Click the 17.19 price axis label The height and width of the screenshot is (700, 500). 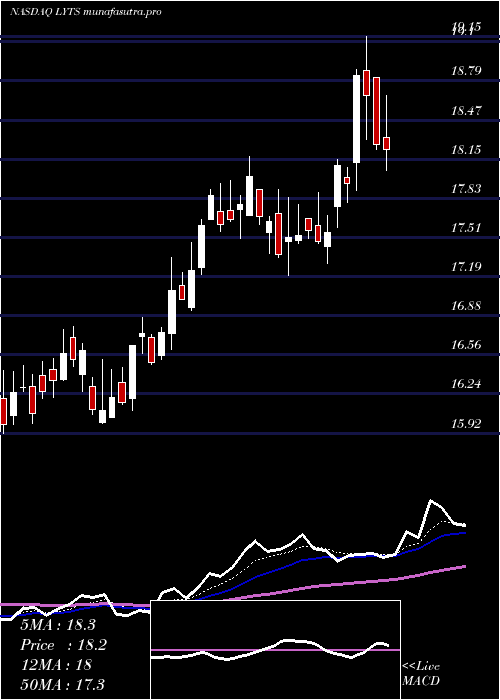tap(466, 267)
